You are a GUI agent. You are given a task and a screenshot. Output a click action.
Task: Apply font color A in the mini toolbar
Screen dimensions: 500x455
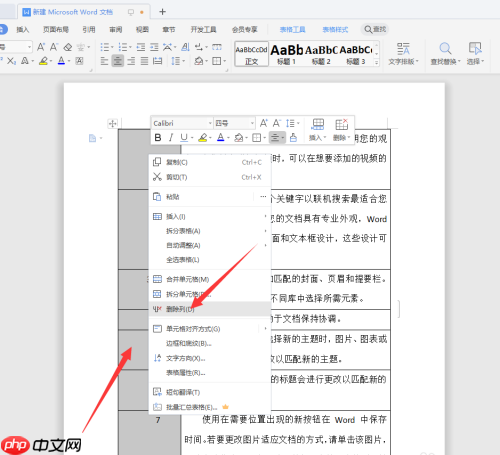[221, 137]
